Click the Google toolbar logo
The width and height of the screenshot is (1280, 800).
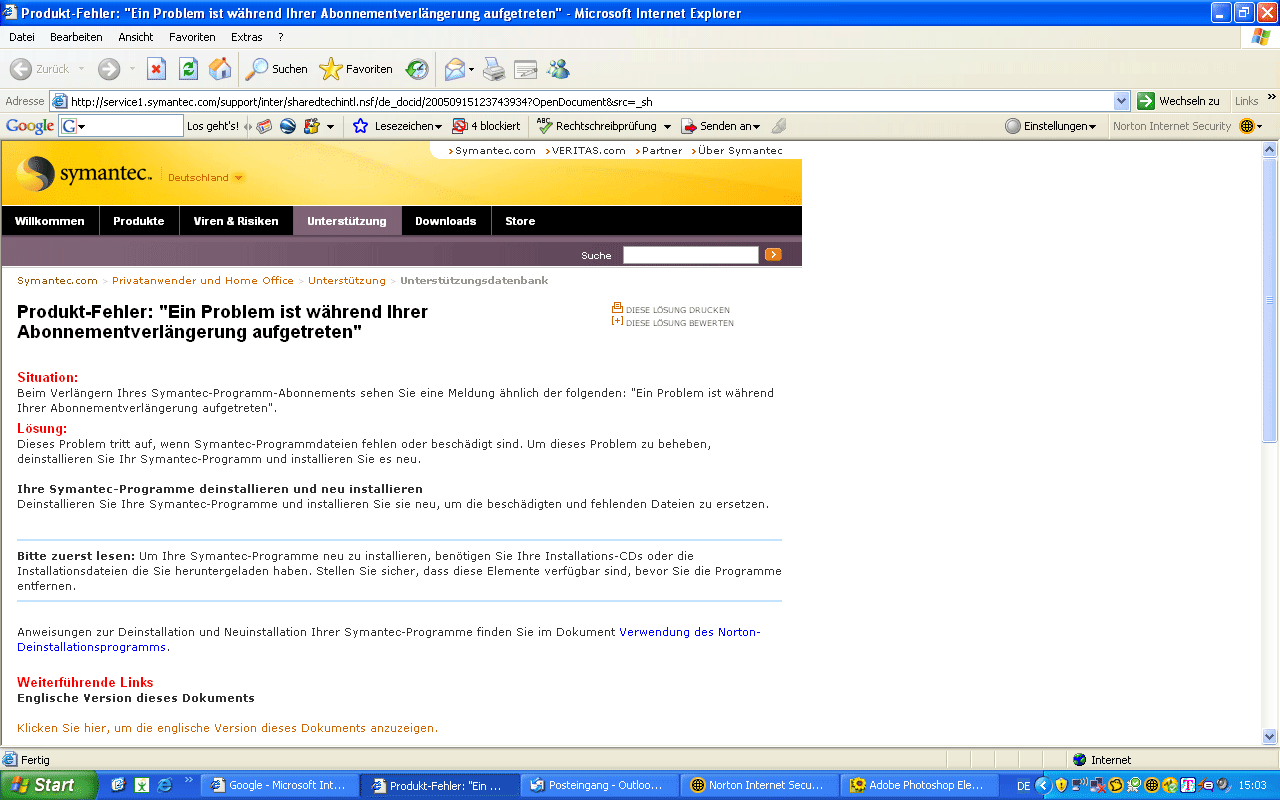pos(30,126)
